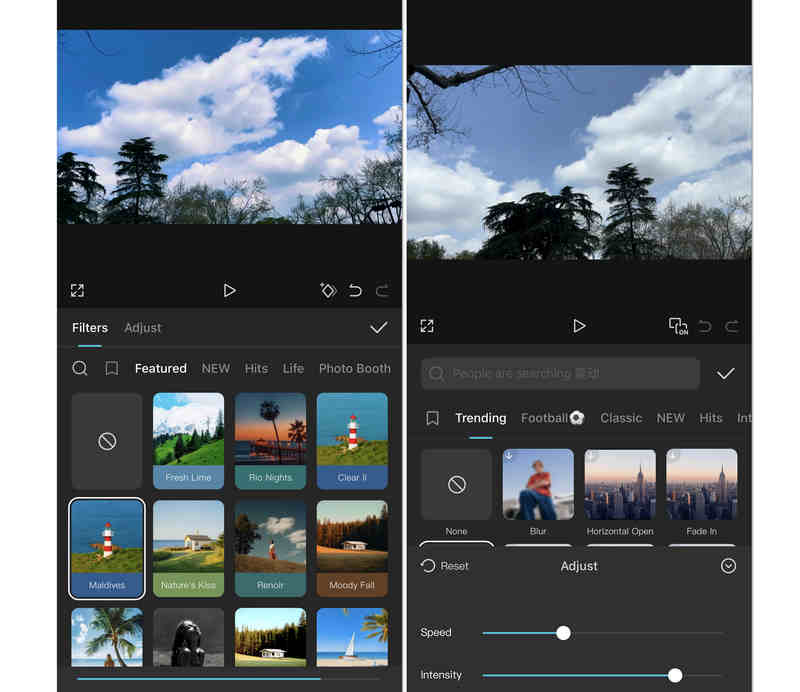Apply Horizontal Open transition
The height and width of the screenshot is (692, 800).
click(x=620, y=492)
